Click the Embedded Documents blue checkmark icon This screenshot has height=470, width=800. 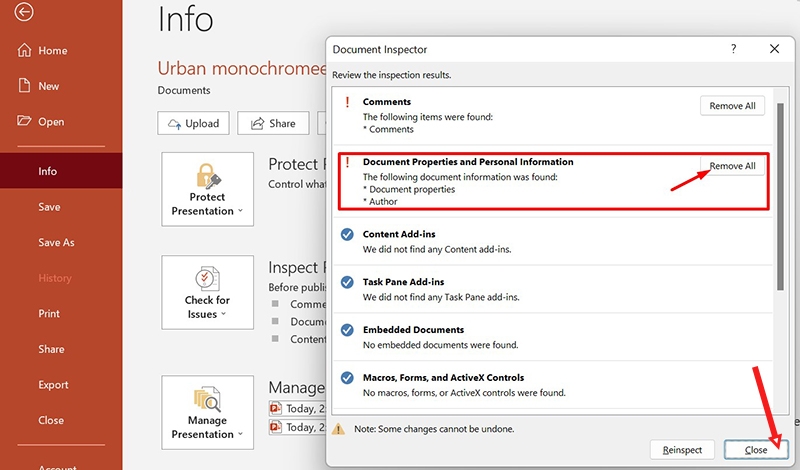click(347, 330)
